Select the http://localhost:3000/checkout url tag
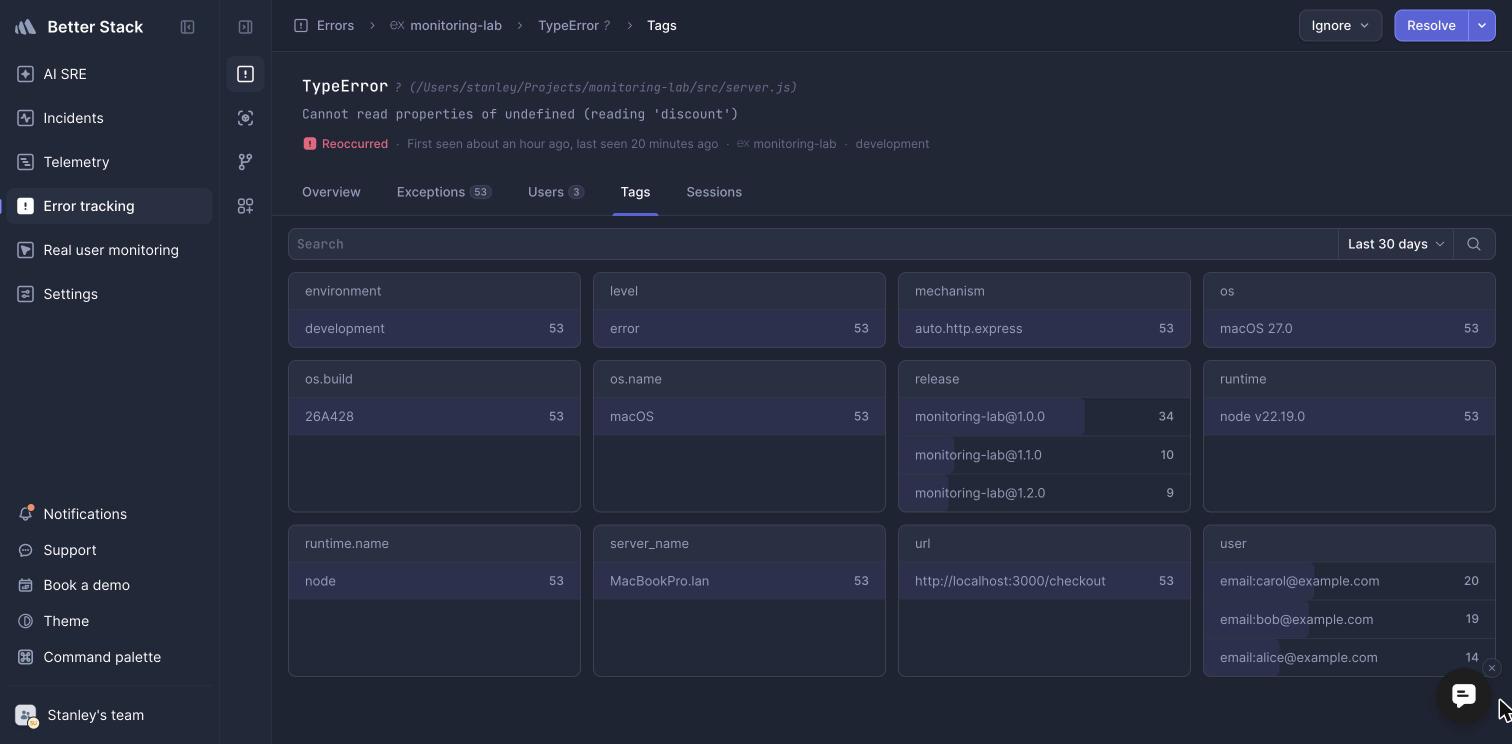This screenshot has width=1512, height=744. point(1044,581)
